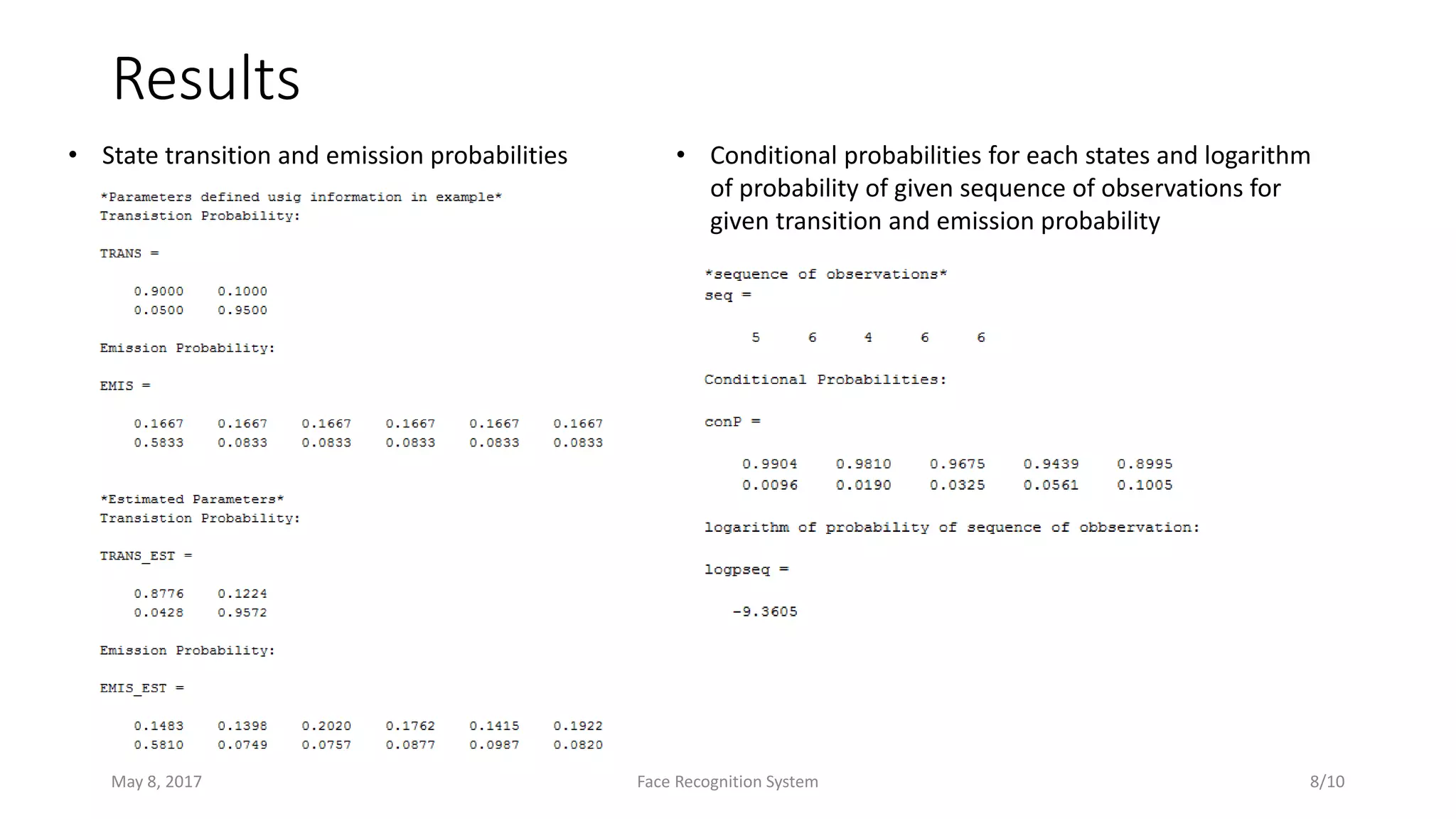This screenshot has height=819, width=1456.
Task: Click the 8/10 slide number
Action: pos(1327,781)
